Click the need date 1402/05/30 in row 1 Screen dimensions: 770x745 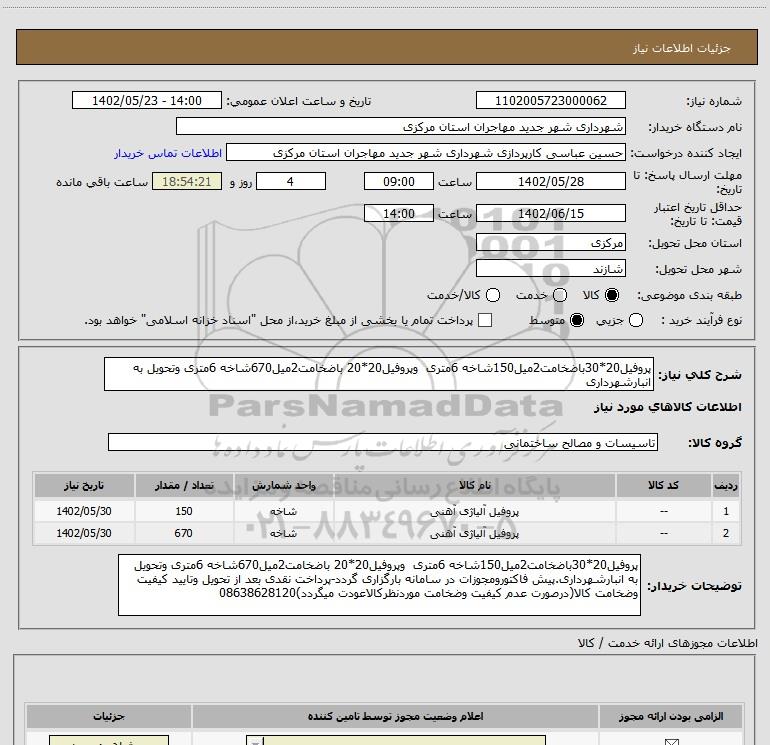84,511
